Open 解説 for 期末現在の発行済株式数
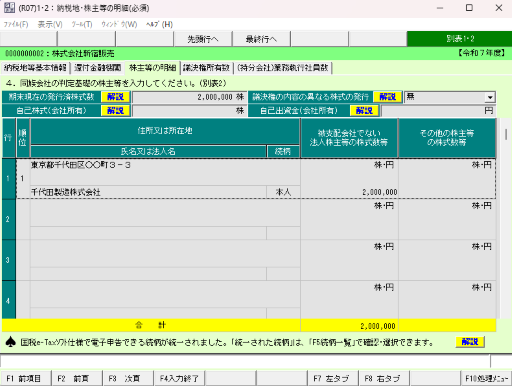 (115, 97)
